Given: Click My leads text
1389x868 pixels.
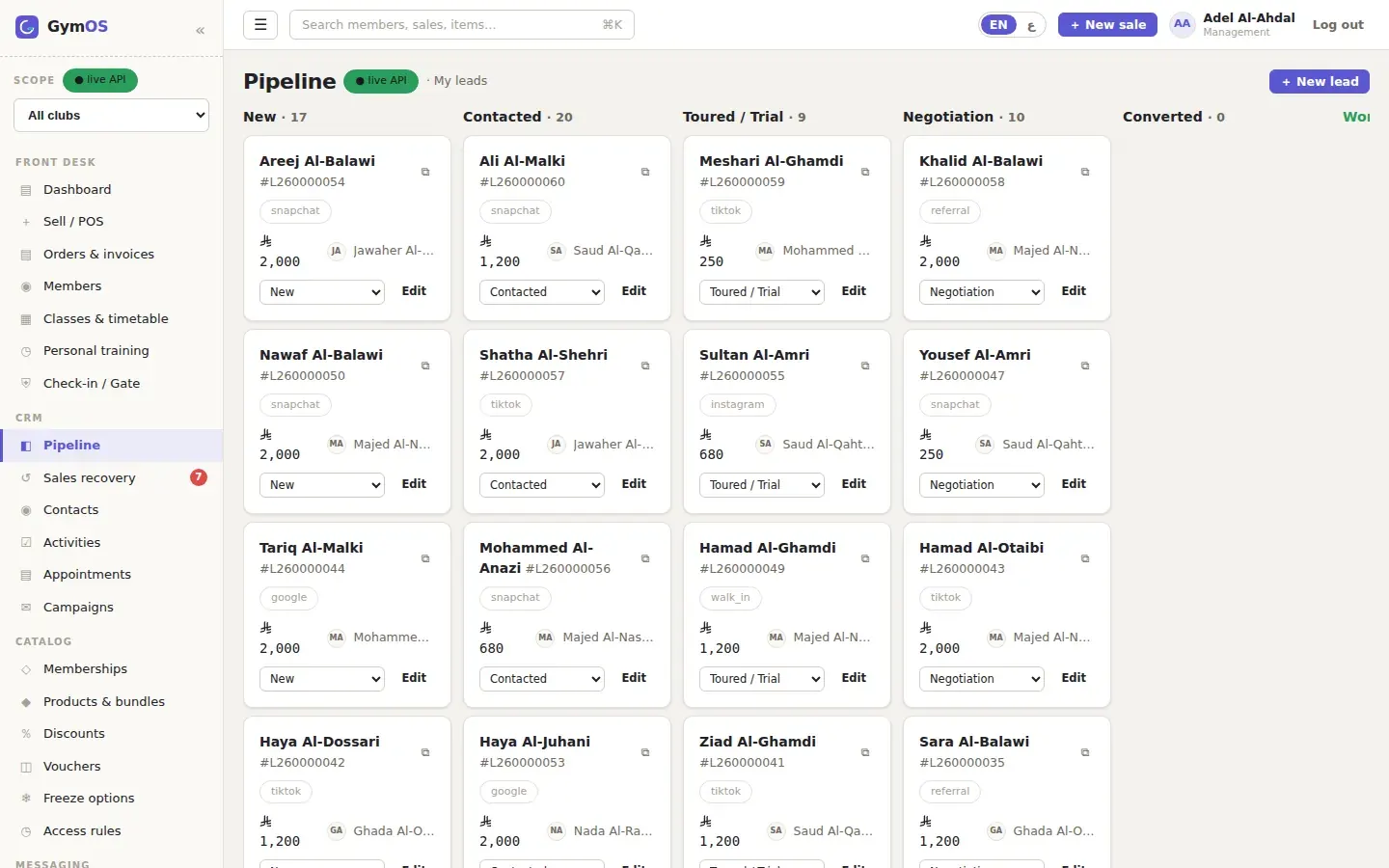Looking at the screenshot, I should pyautogui.click(x=460, y=81).
